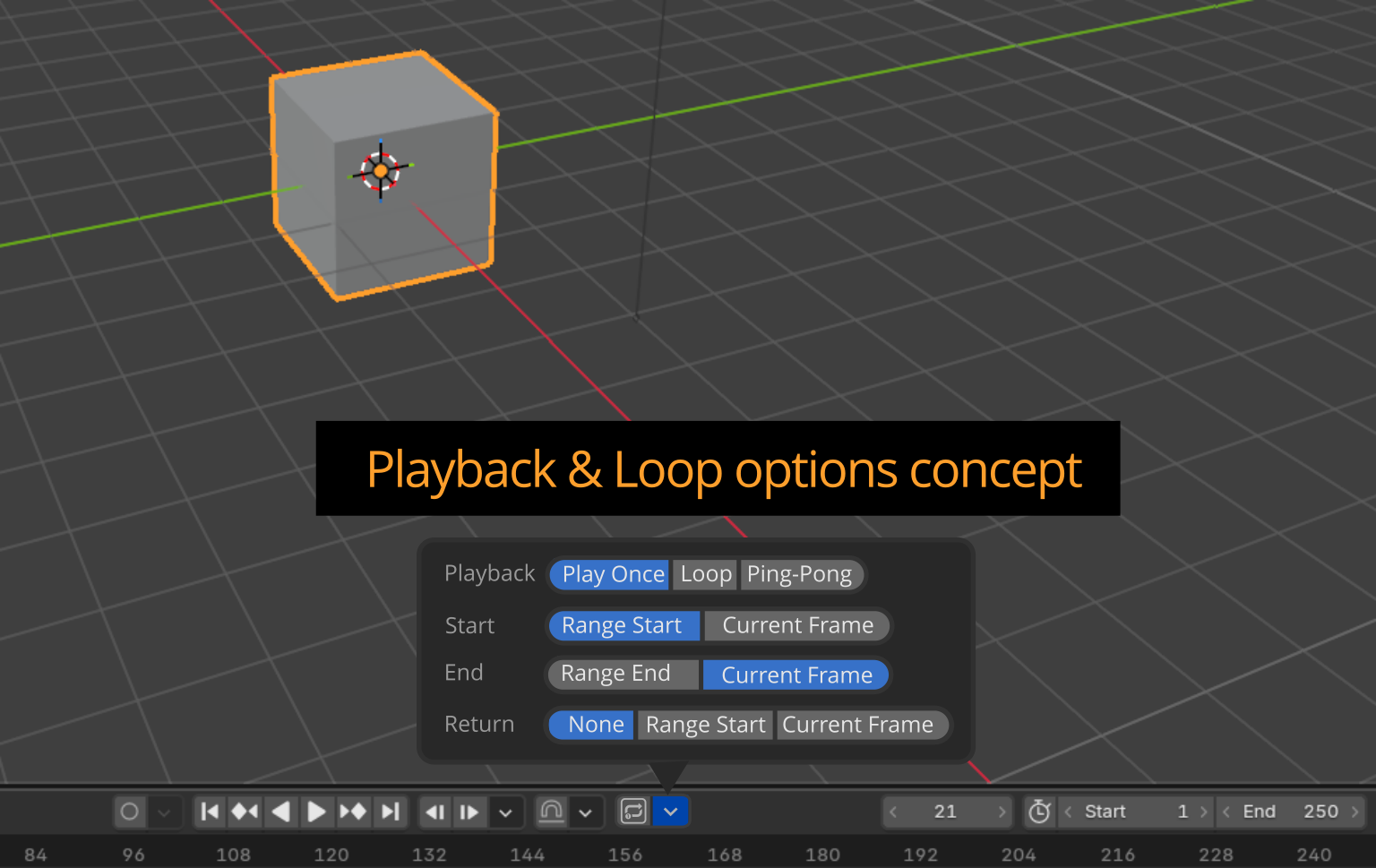Image resolution: width=1376 pixels, height=868 pixels.
Task: Play animation in reverse
Action: tap(280, 812)
